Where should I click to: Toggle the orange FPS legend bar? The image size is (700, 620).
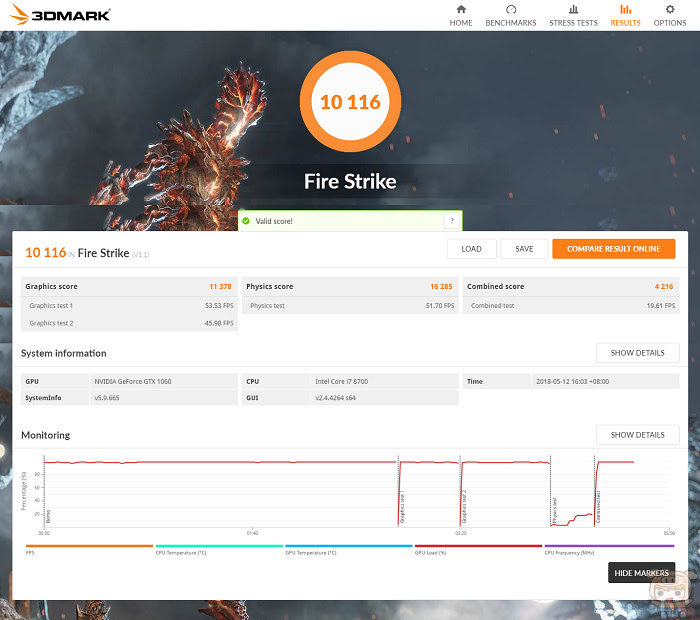pos(89,546)
